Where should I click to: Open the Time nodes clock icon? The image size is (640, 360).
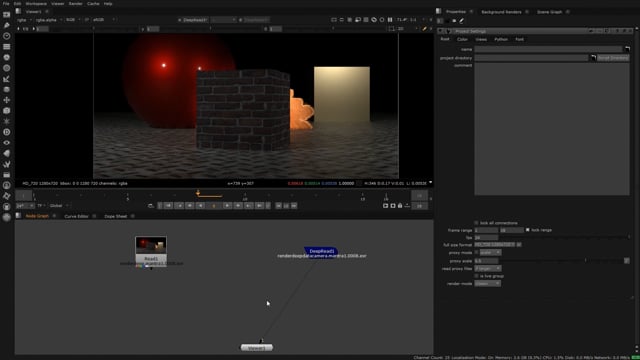(x=7, y=36)
